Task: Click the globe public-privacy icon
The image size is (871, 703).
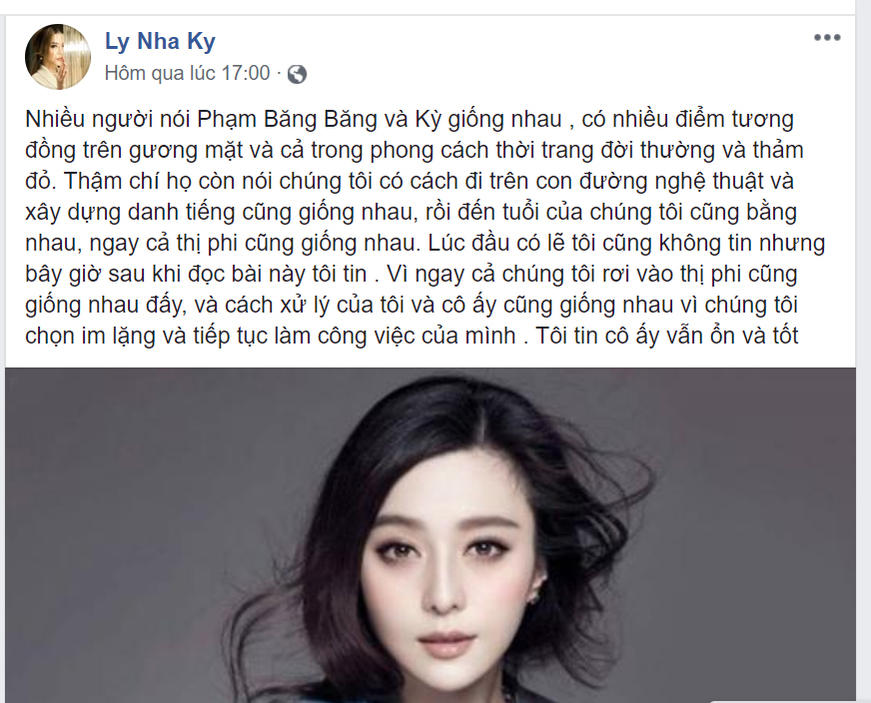Action: [297, 74]
